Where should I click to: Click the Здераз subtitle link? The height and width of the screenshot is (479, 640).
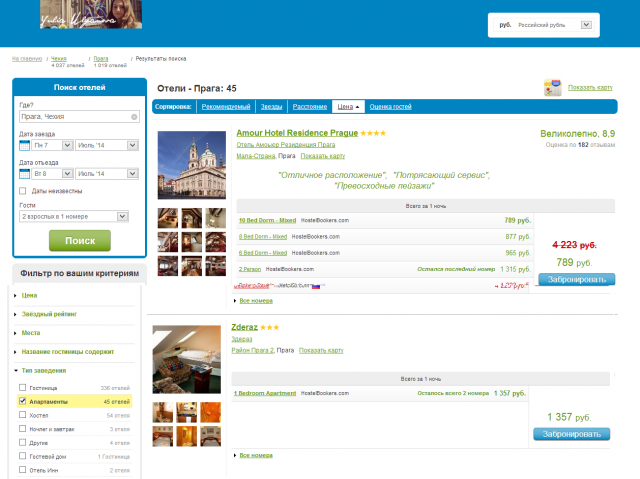(242, 339)
